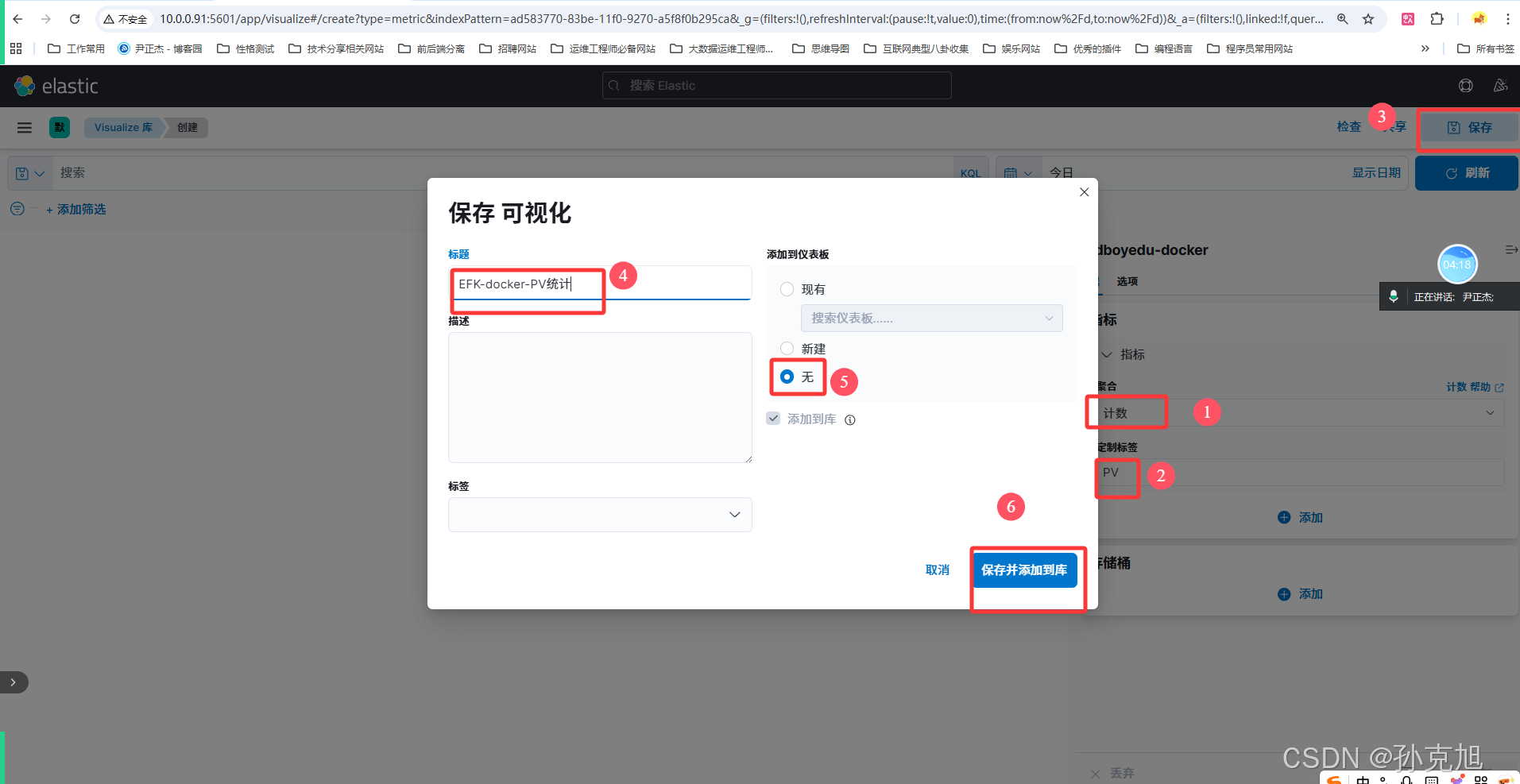This screenshot has width=1520, height=784.
Task: Click the 保存 button in top bar
Action: (1469, 128)
